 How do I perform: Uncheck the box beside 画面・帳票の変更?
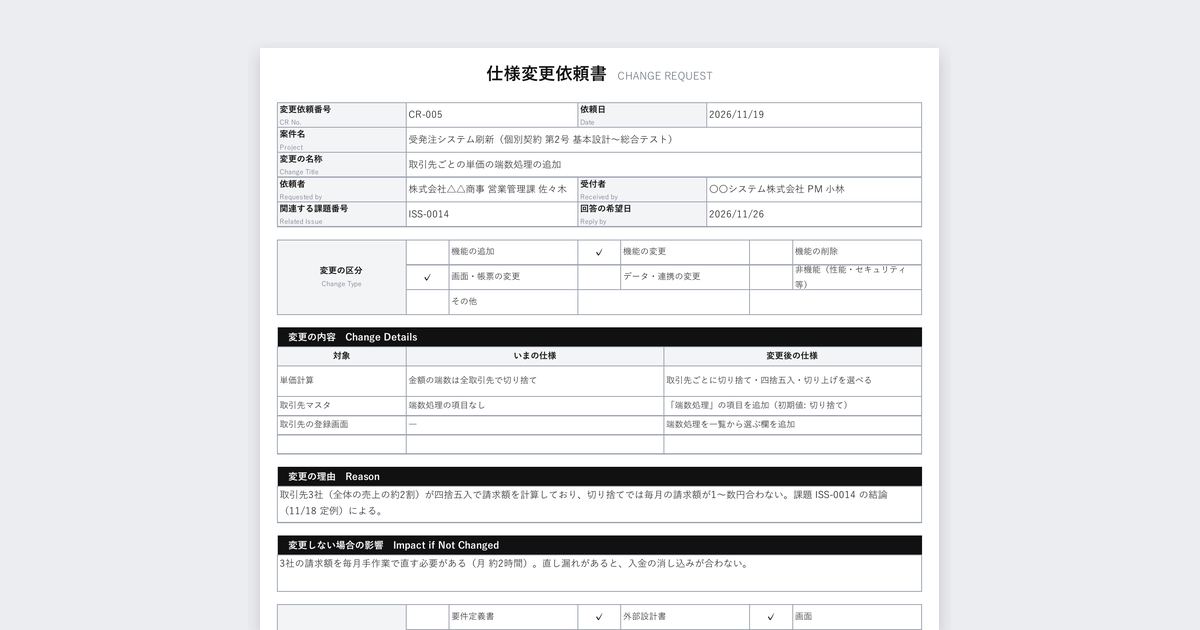tap(427, 277)
